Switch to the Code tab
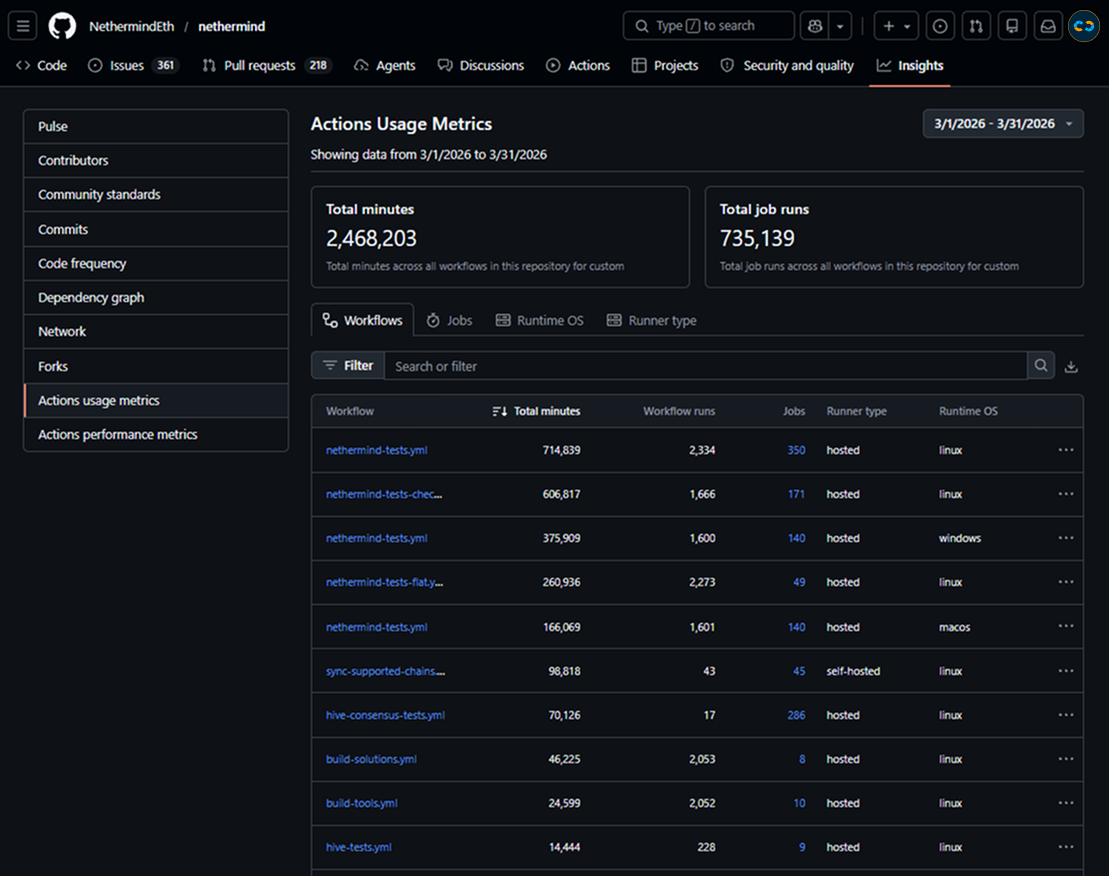Screen dimensions: 1109x876 pyautogui.click(x=42, y=66)
